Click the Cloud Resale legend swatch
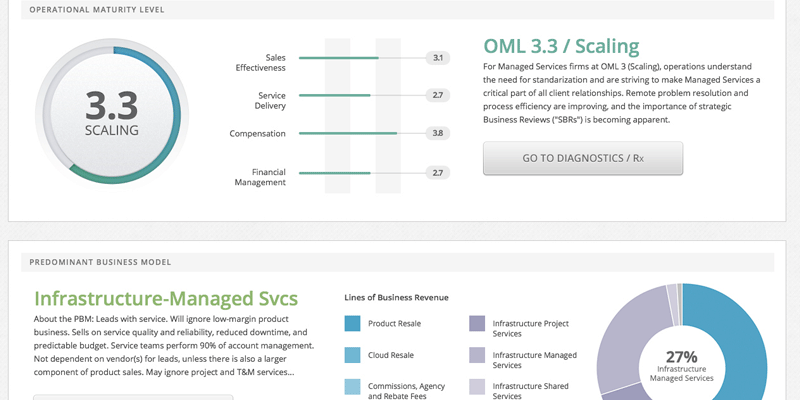The width and height of the screenshot is (800, 400). click(352, 355)
